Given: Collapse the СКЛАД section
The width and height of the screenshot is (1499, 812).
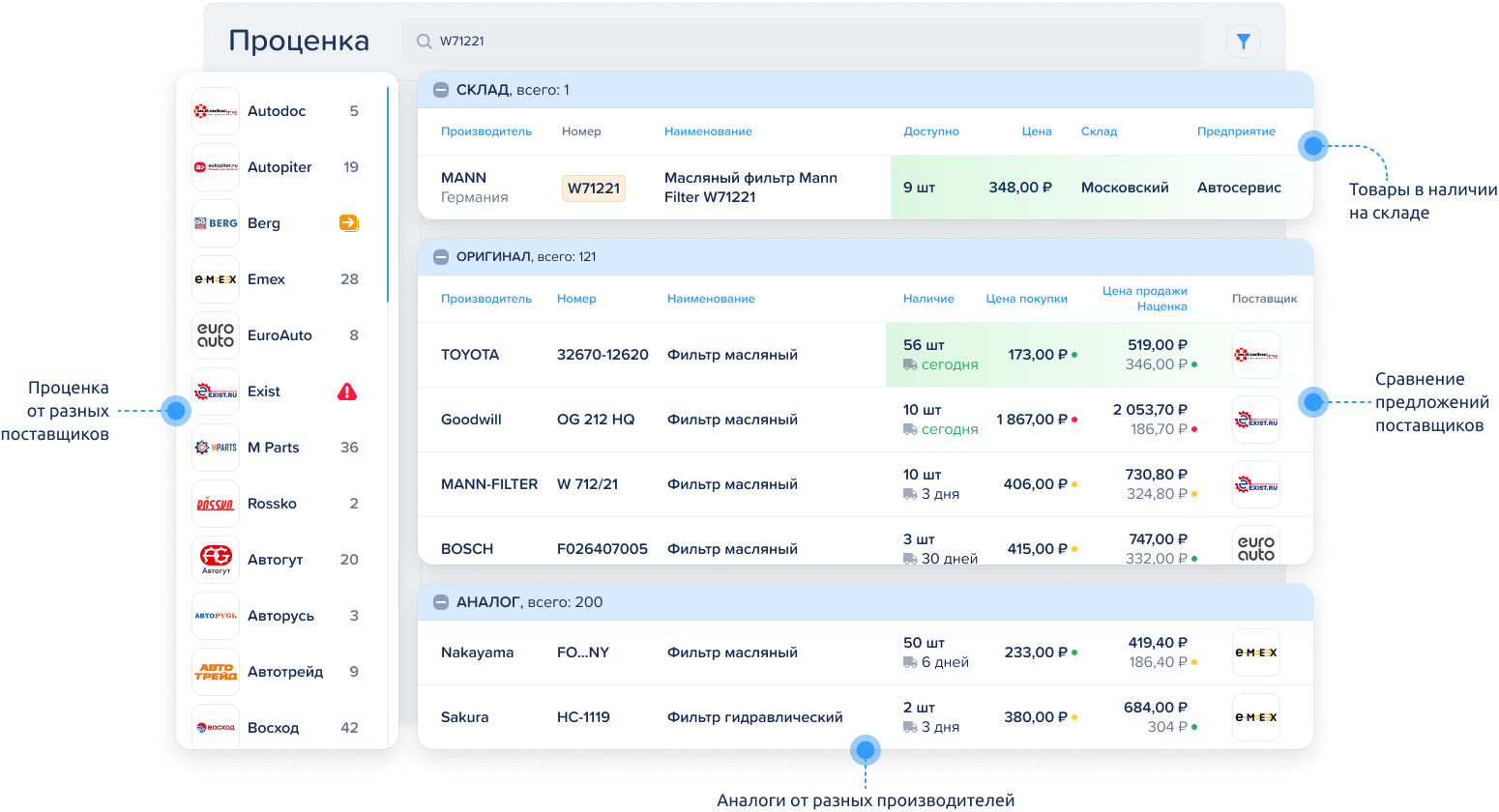Looking at the screenshot, I should point(441,90).
